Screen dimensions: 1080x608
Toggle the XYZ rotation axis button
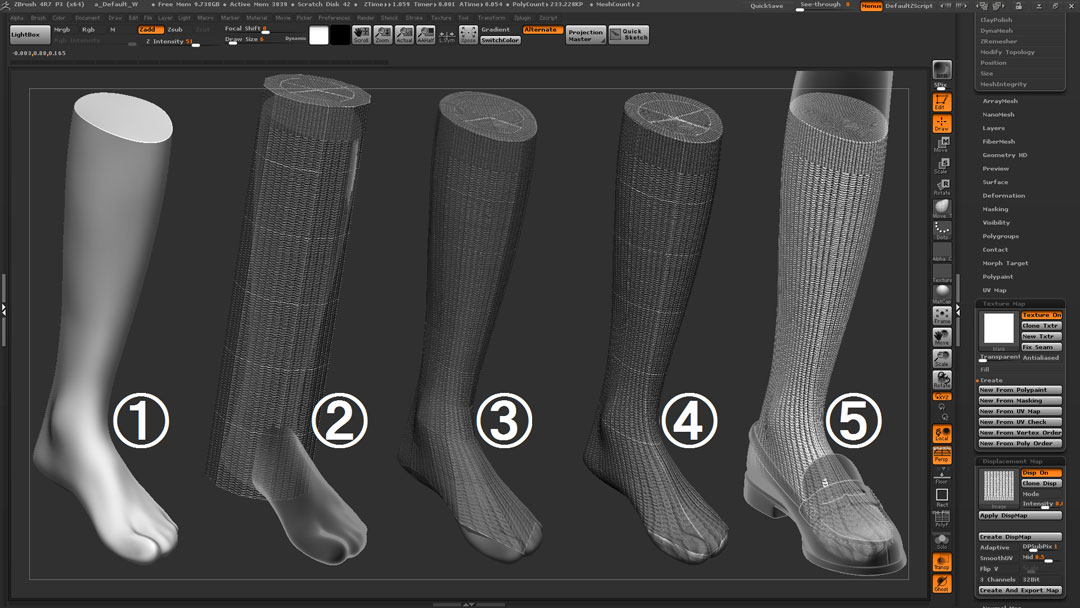click(942, 397)
